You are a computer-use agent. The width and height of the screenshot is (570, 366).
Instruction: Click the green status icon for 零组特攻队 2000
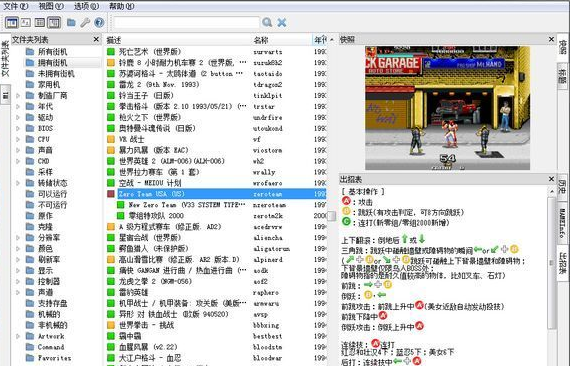120,216
